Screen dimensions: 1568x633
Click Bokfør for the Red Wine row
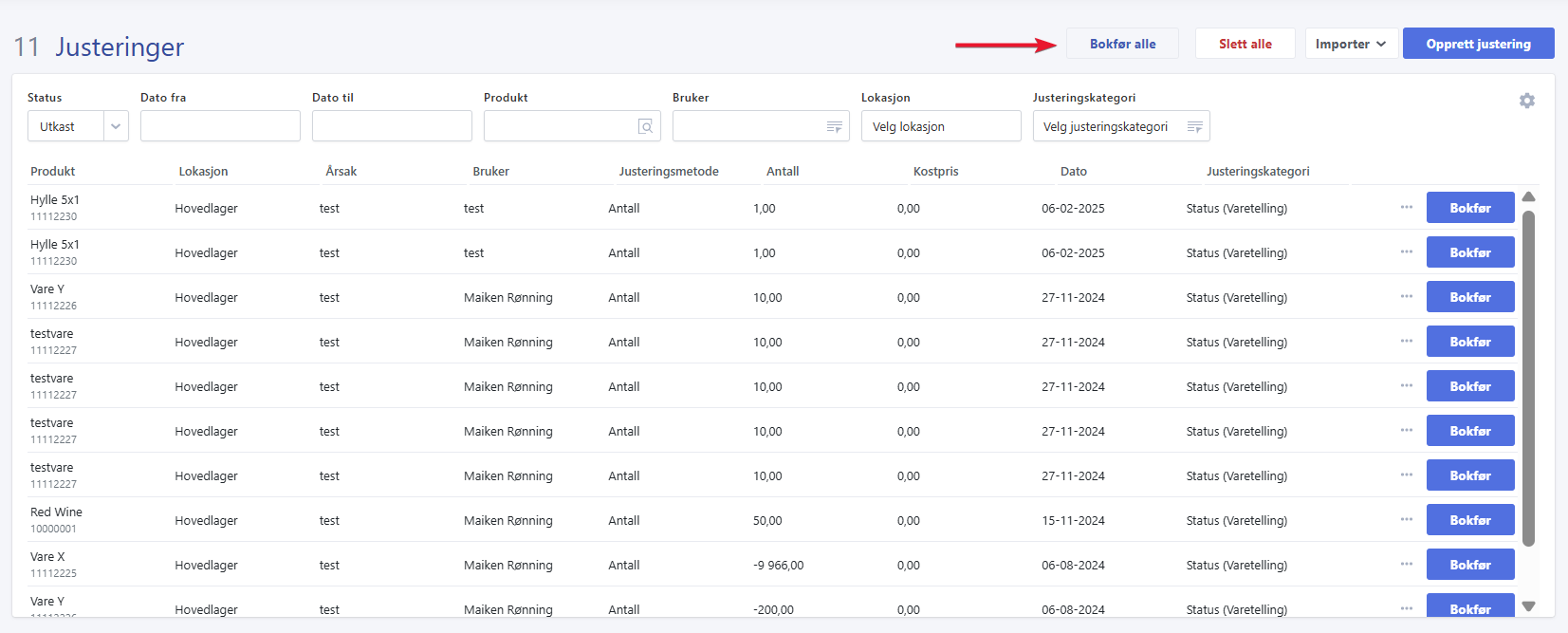tap(1469, 520)
